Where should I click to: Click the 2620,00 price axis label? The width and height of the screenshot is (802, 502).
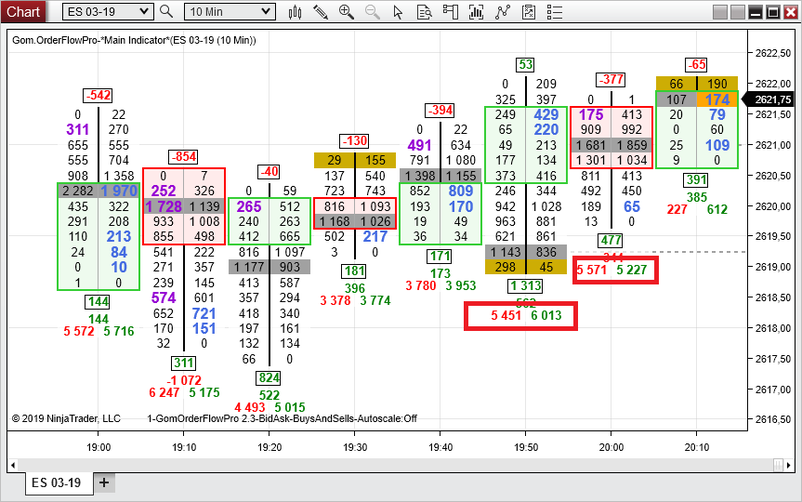click(773, 206)
